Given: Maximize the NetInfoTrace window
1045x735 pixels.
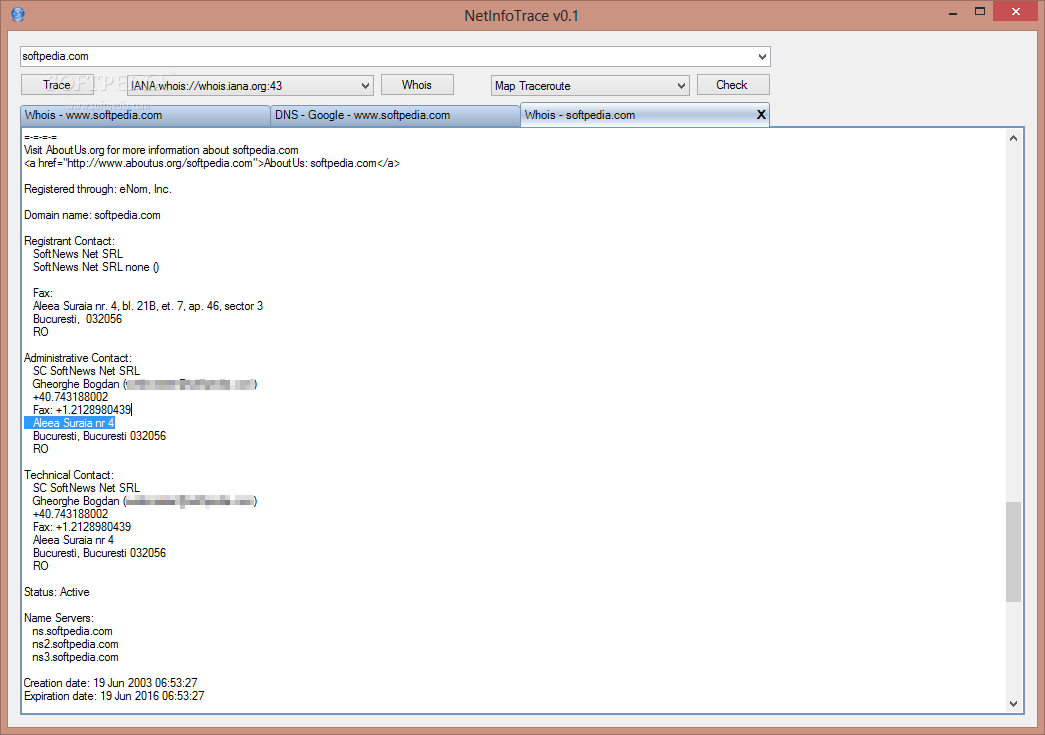Looking at the screenshot, I should tap(980, 11).
